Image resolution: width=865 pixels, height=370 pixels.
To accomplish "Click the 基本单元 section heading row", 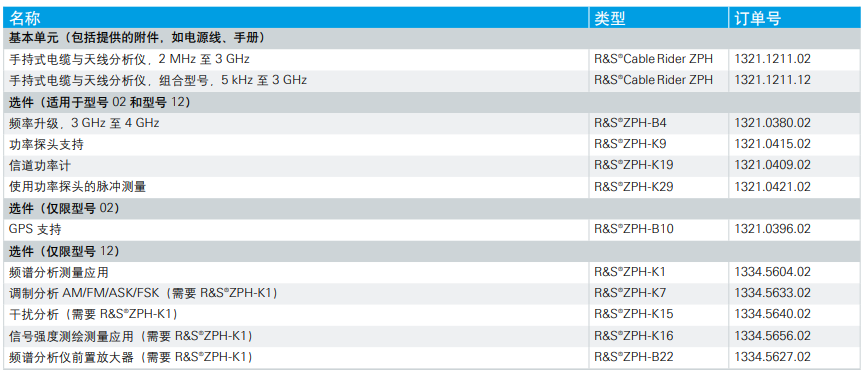I will tap(432, 37).
